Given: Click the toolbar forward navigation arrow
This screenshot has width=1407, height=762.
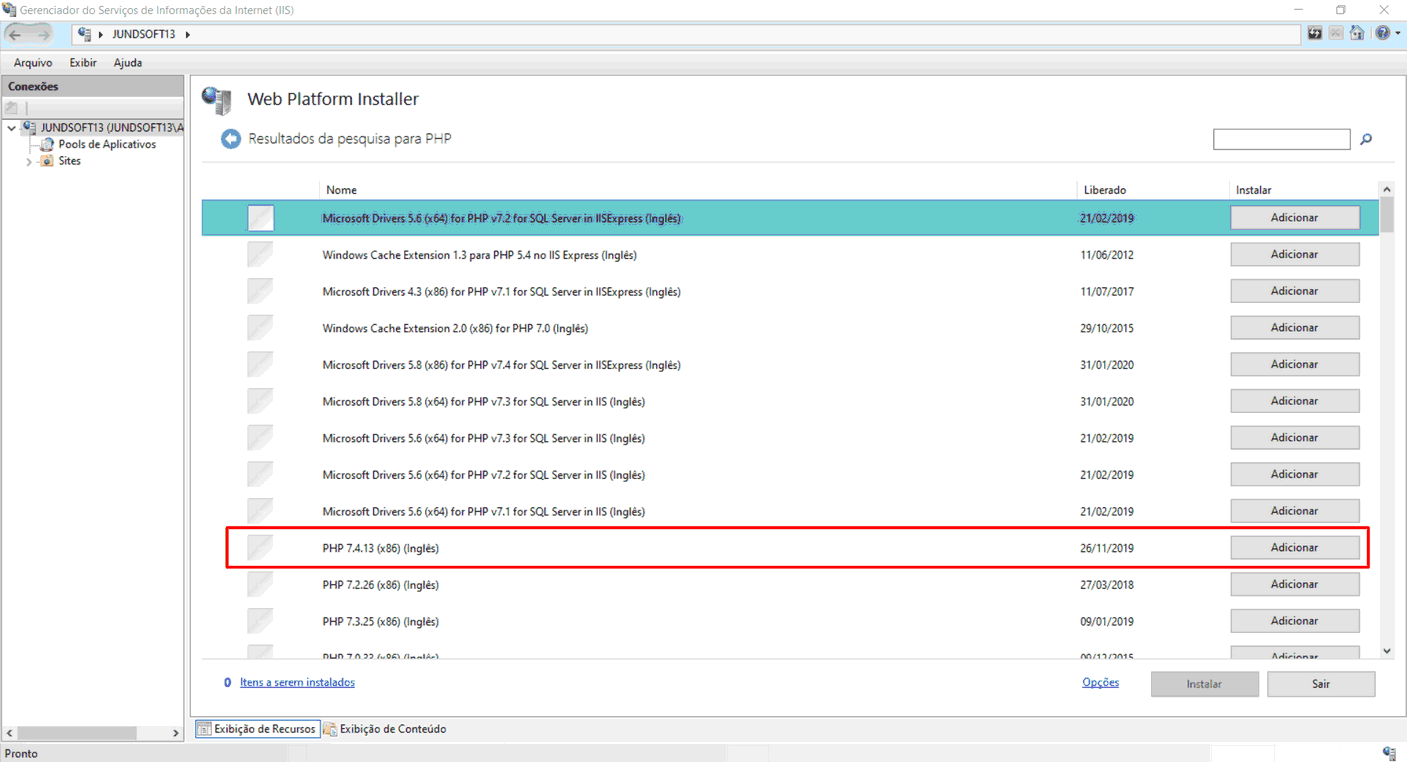Looking at the screenshot, I should tap(43, 34).
